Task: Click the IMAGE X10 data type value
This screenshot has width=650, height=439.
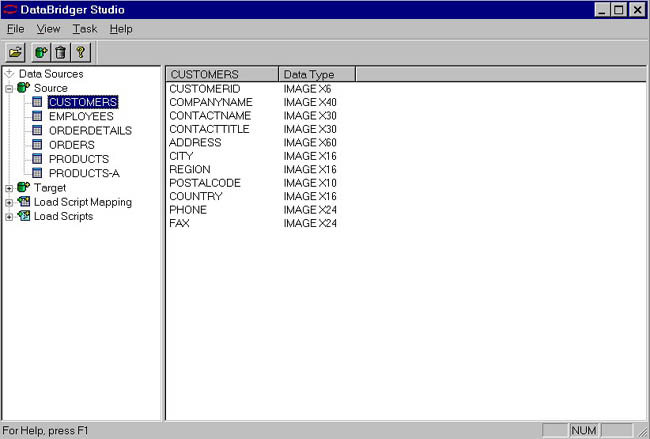Action: (310, 183)
